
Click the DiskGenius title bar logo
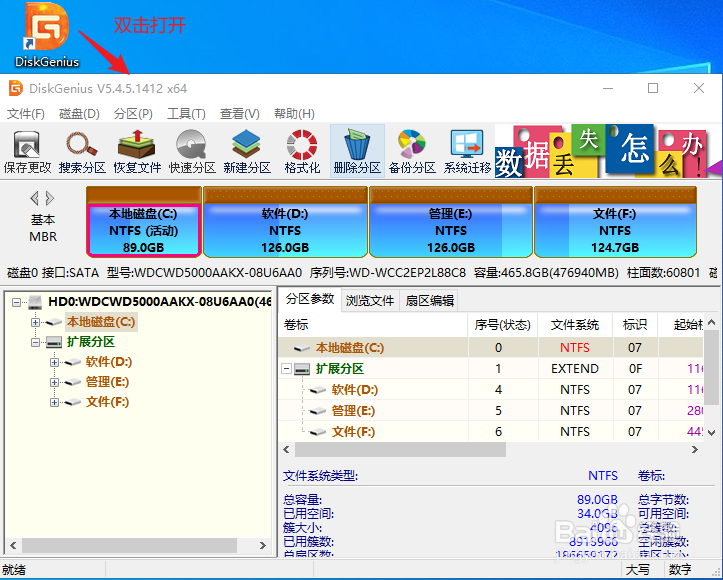click(16, 88)
